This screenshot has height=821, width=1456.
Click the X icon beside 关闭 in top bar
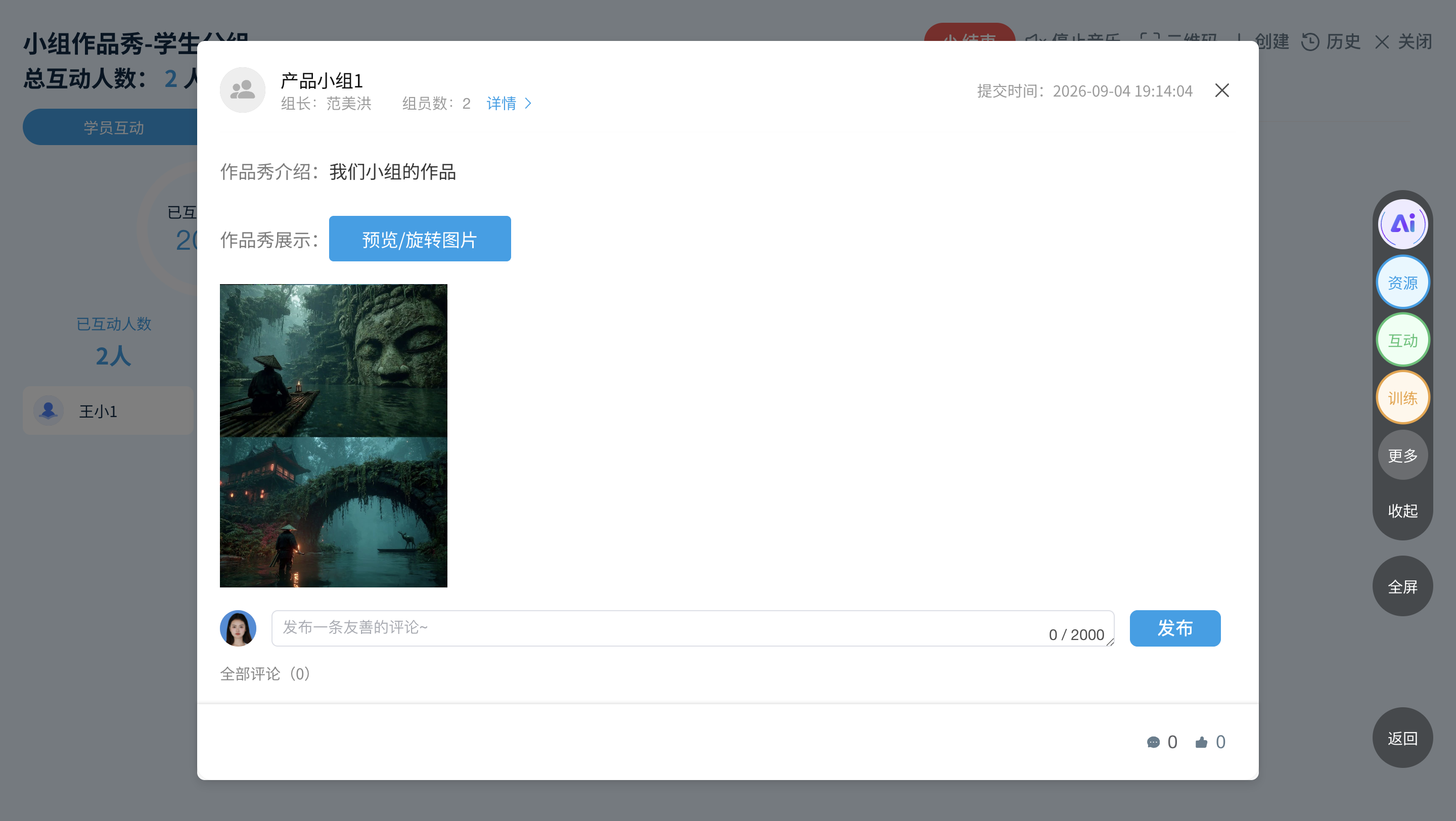(1382, 42)
